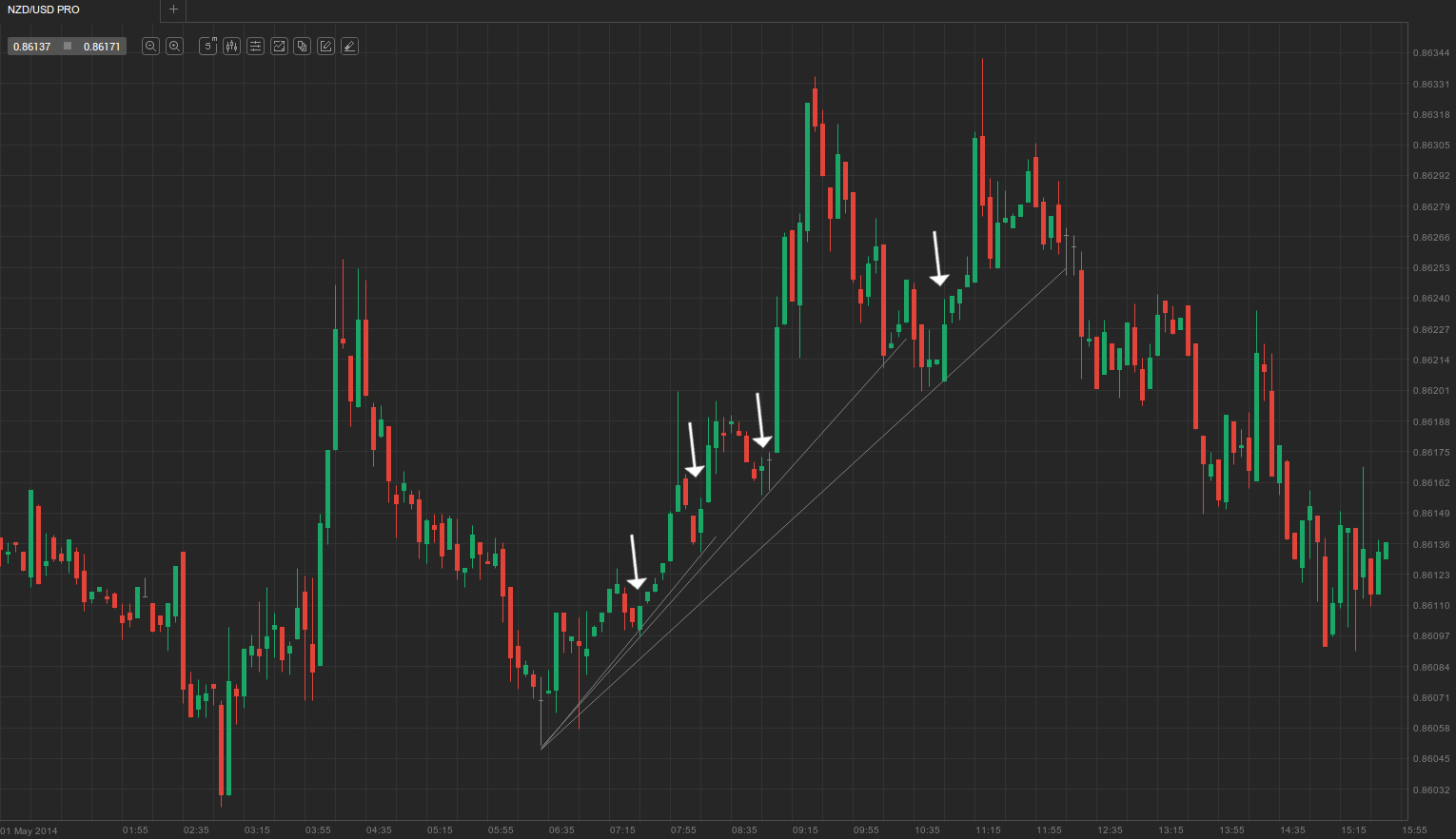This screenshot has height=839, width=1456.
Task: Click the 0.86305 price axis label
Action: pyautogui.click(x=1431, y=146)
